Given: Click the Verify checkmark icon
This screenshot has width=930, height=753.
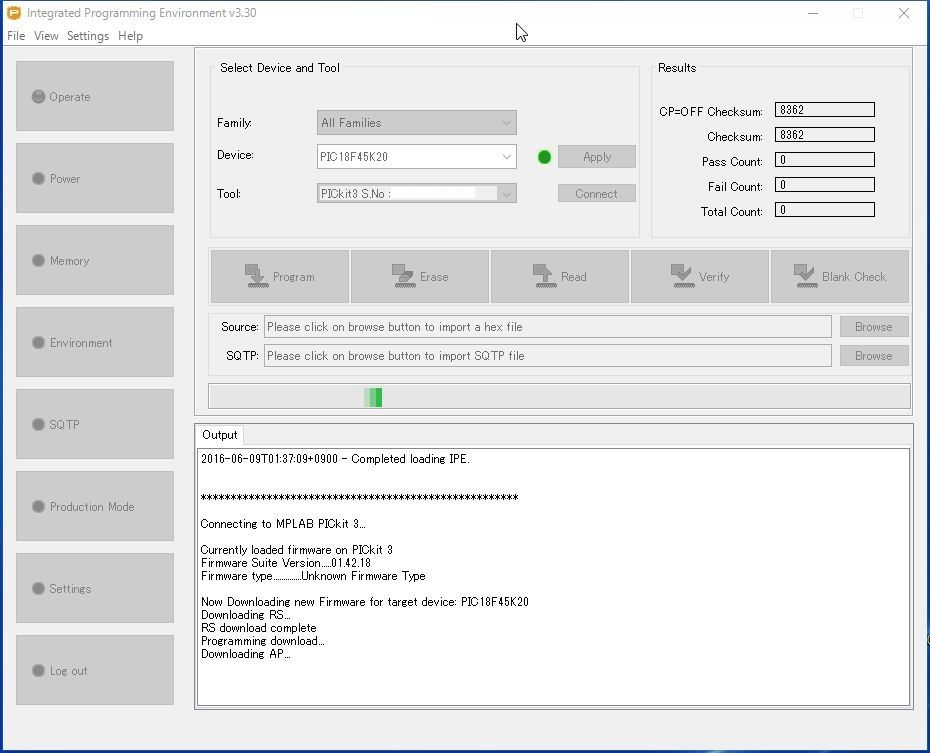Looking at the screenshot, I should tap(682, 276).
